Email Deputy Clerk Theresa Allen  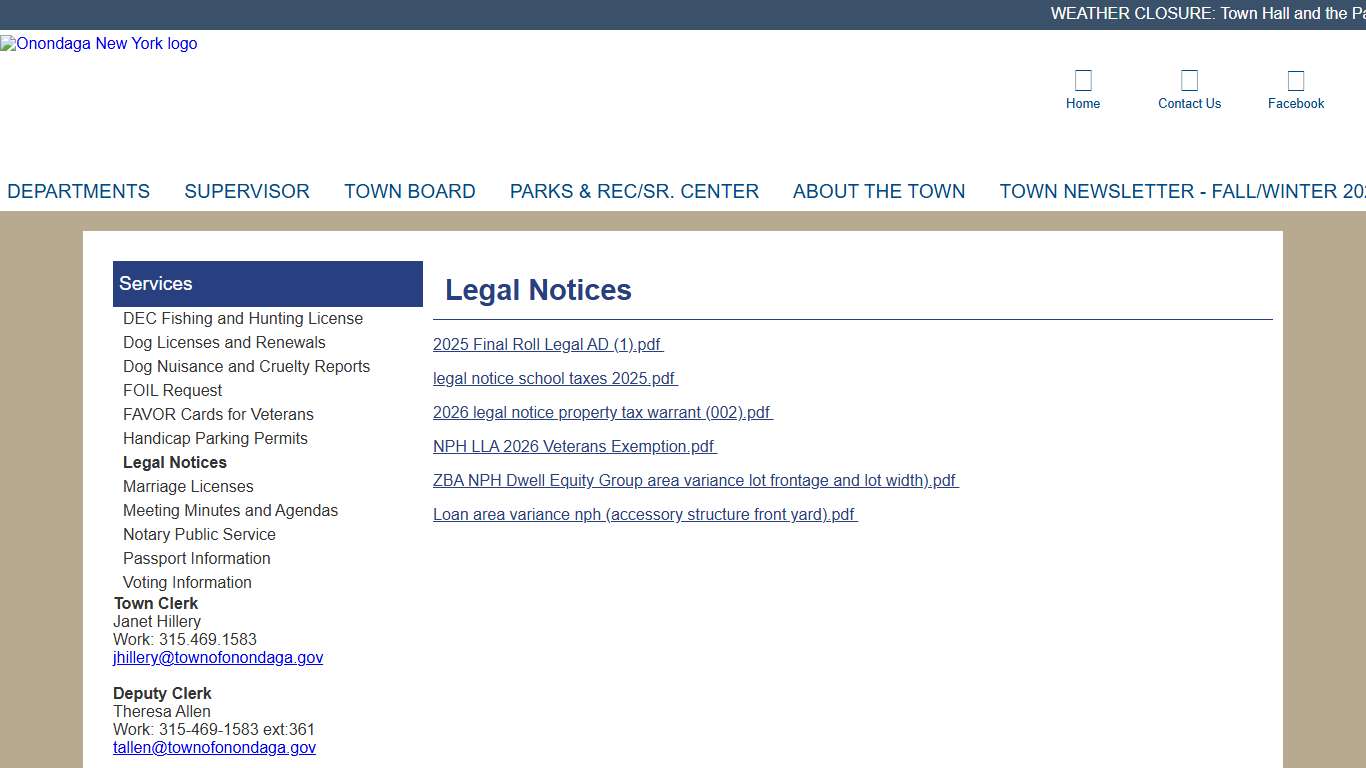tap(214, 747)
